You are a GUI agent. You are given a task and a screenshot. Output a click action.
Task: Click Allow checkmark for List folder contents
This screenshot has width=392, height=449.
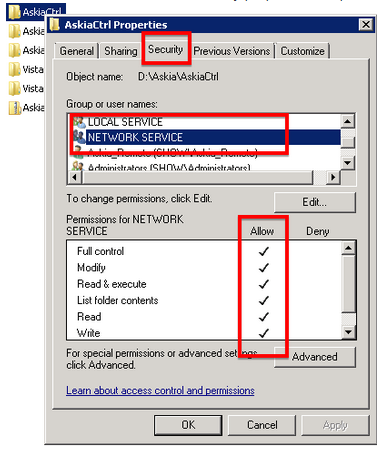pos(264,300)
